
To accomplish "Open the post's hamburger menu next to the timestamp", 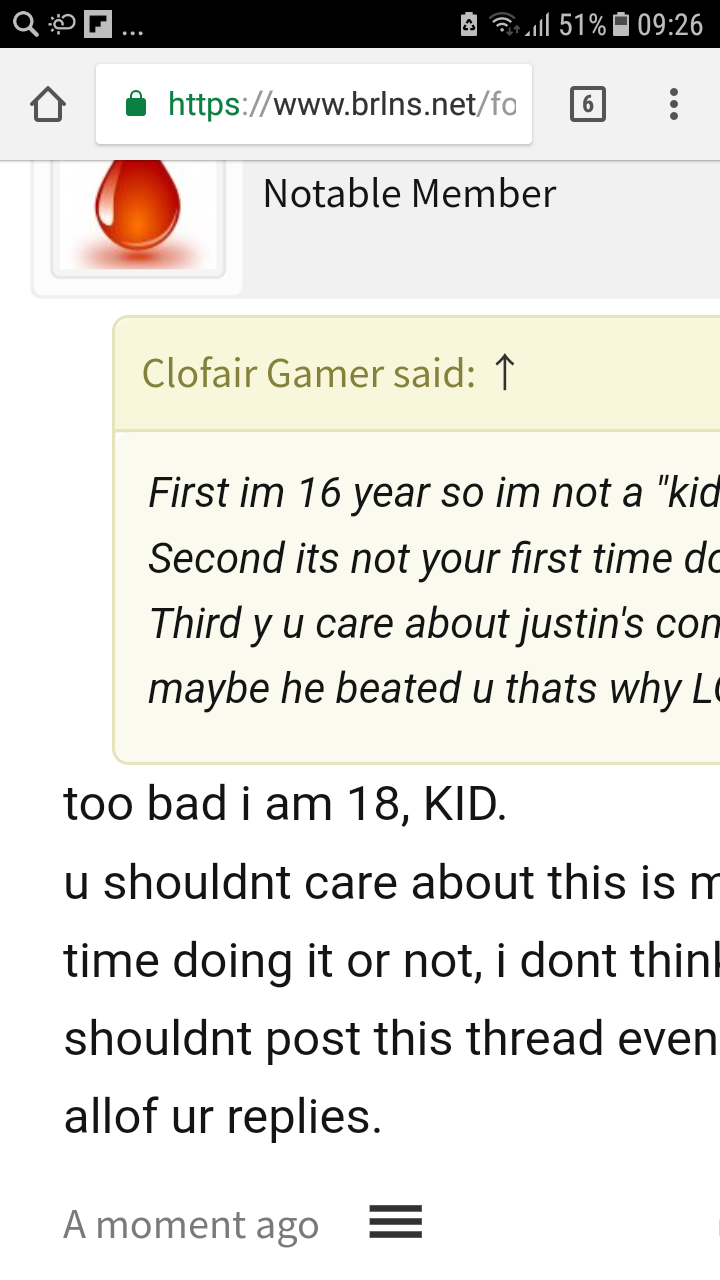I will click(x=396, y=1222).
